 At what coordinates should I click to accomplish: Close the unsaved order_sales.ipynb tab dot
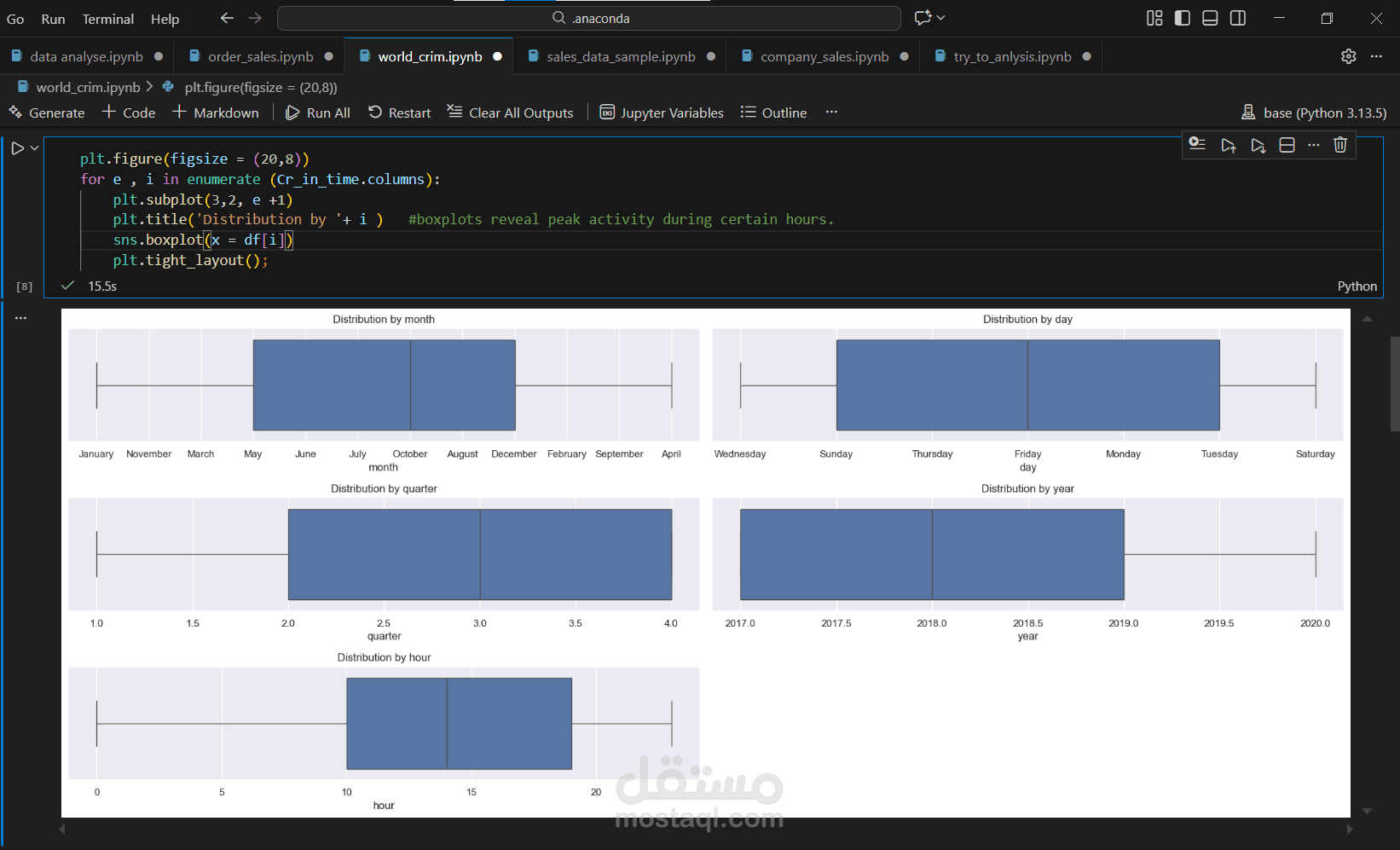click(328, 56)
